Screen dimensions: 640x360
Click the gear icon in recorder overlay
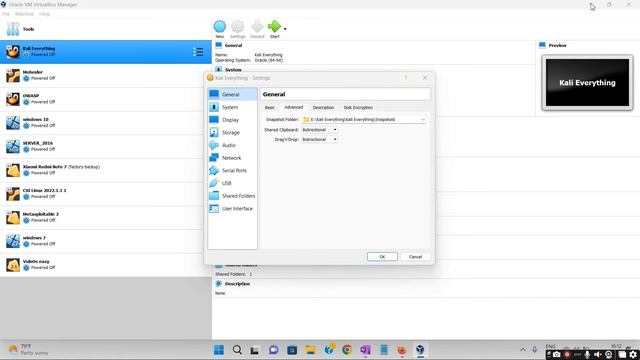pyautogui.click(x=633, y=355)
